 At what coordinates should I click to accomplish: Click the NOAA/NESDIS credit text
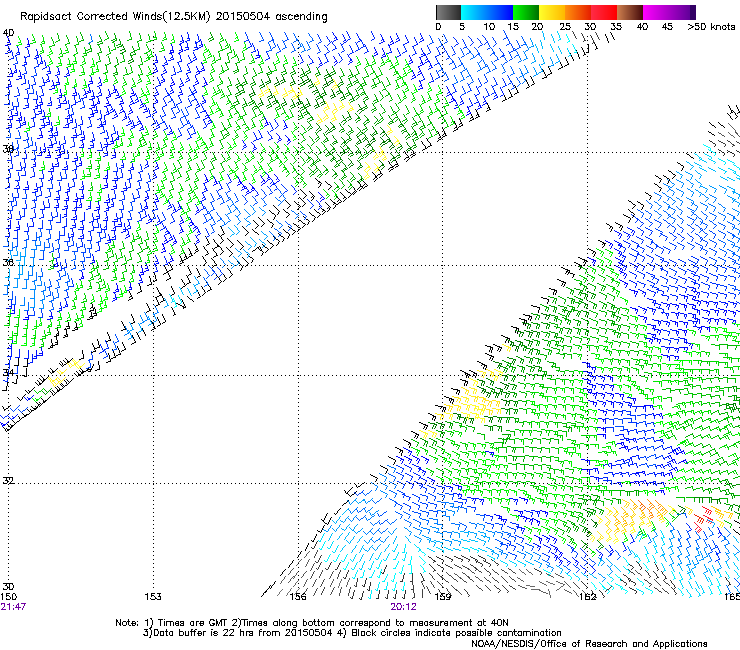589,644
